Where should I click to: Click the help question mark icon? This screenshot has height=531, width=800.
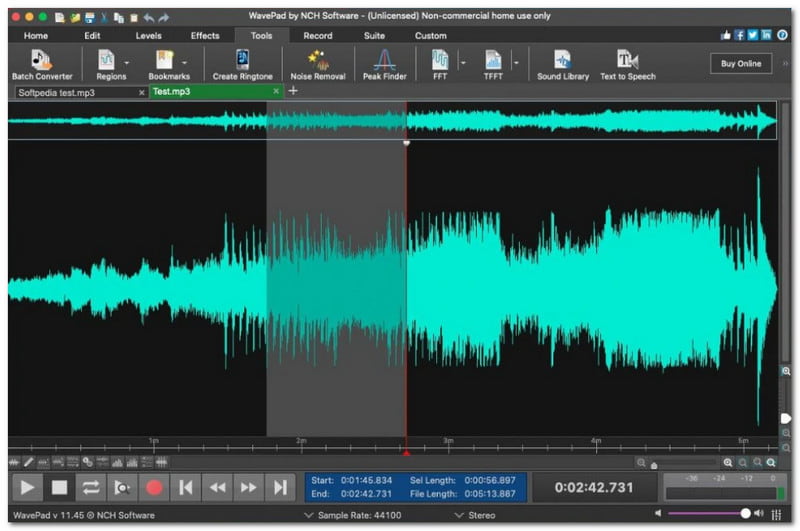[x=782, y=35]
